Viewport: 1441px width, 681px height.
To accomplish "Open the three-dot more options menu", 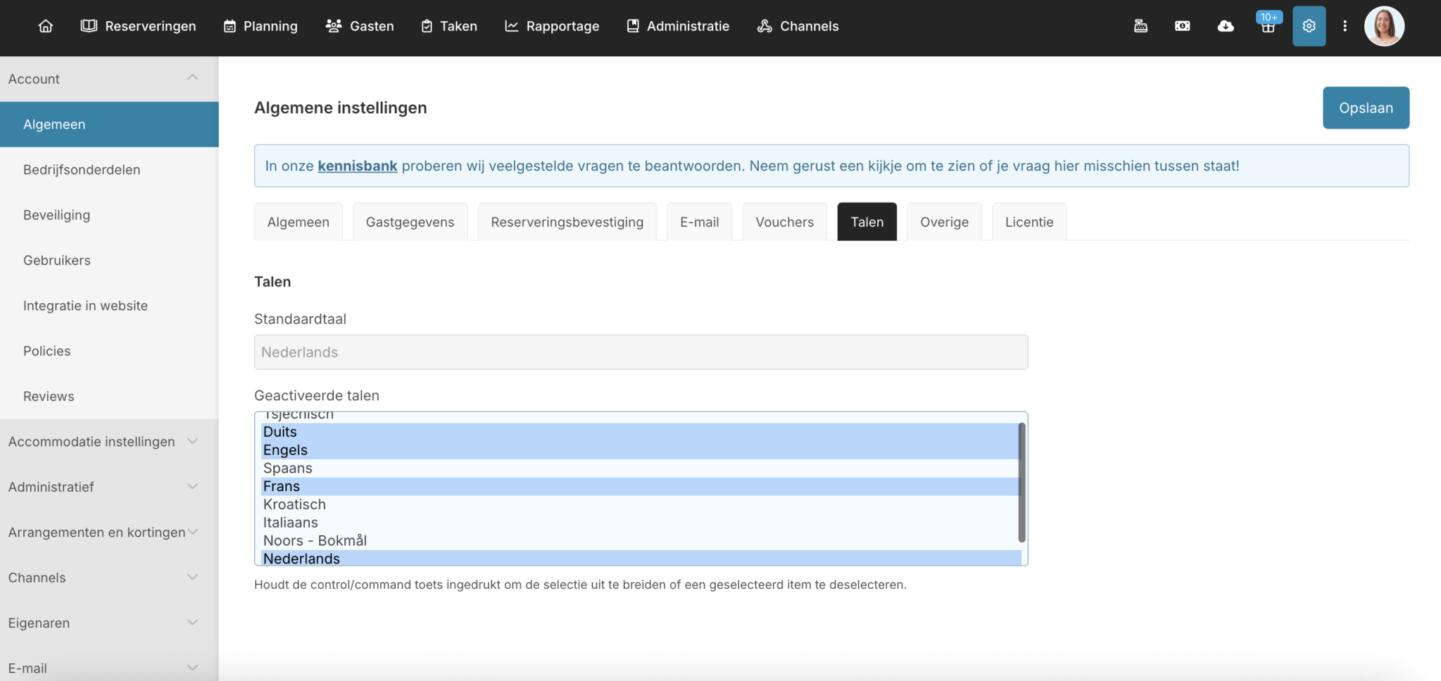I will pos(1344,26).
